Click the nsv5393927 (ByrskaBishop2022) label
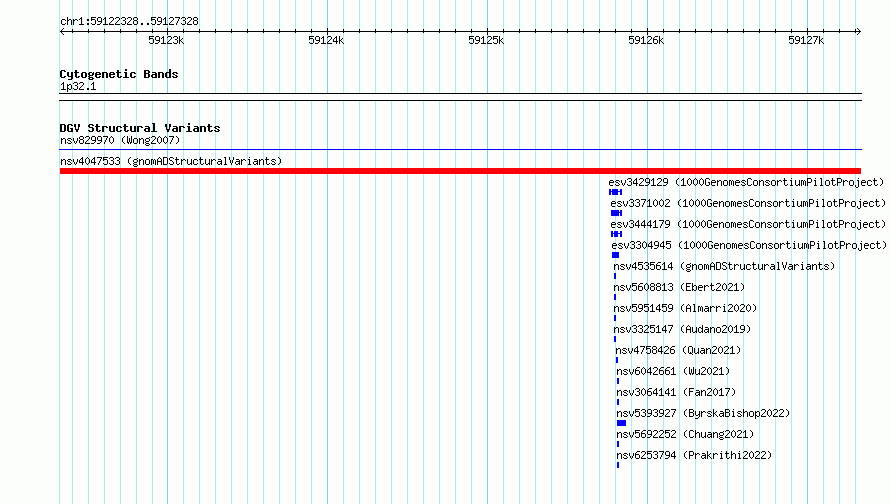This screenshot has height=504, width=890. click(703, 413)
